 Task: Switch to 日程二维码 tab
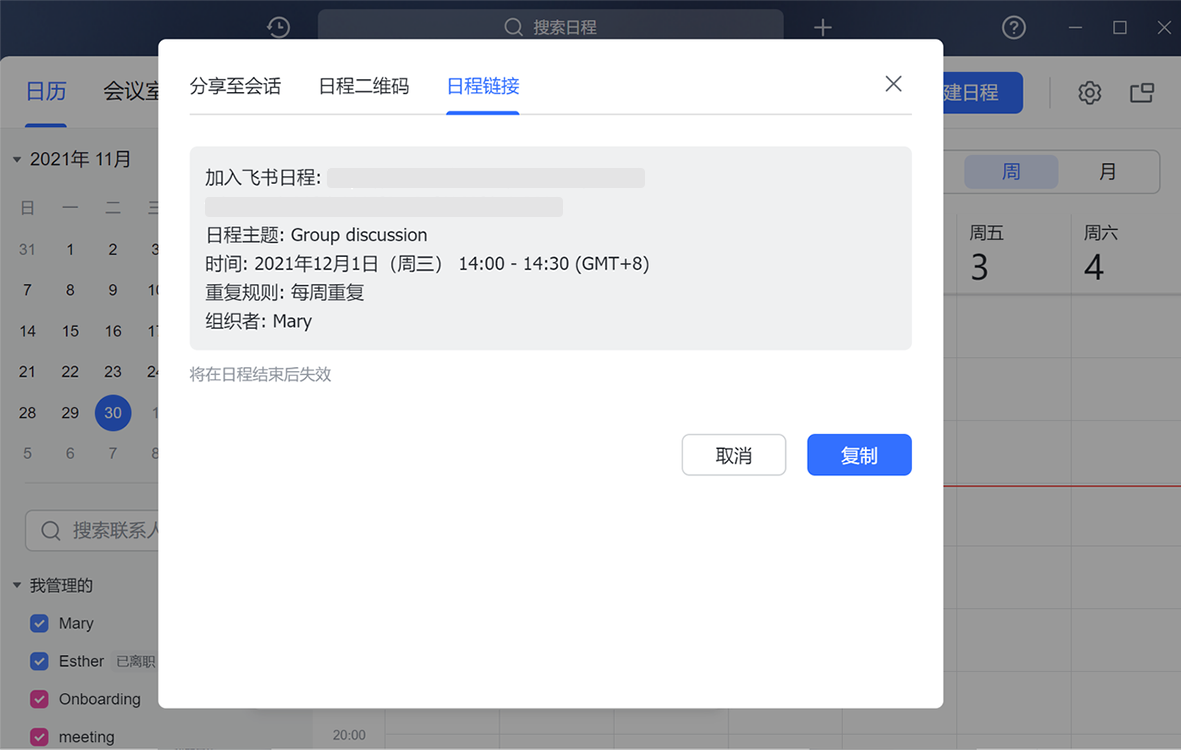point(364,86)
